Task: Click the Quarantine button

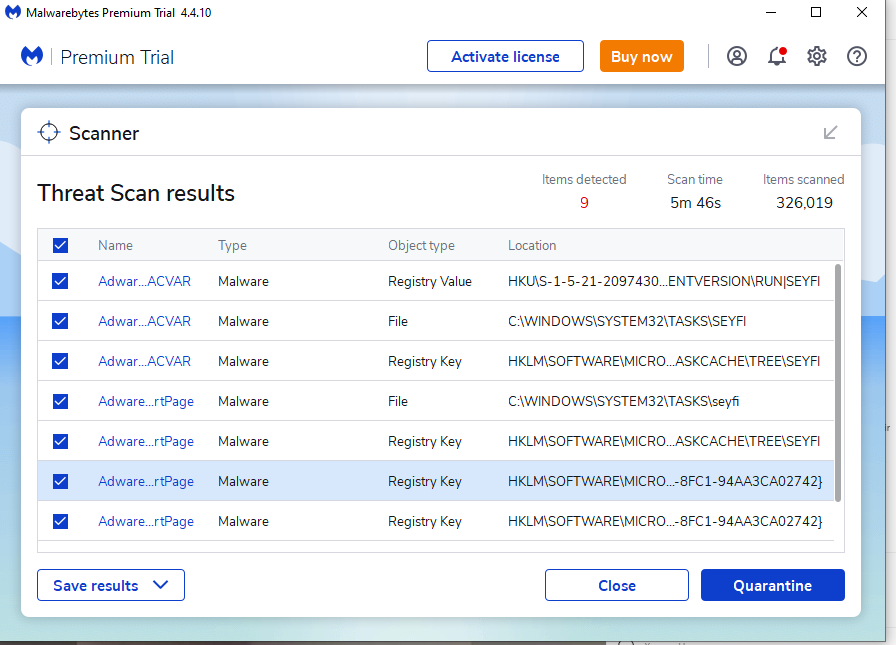Action: click(773, 585)
